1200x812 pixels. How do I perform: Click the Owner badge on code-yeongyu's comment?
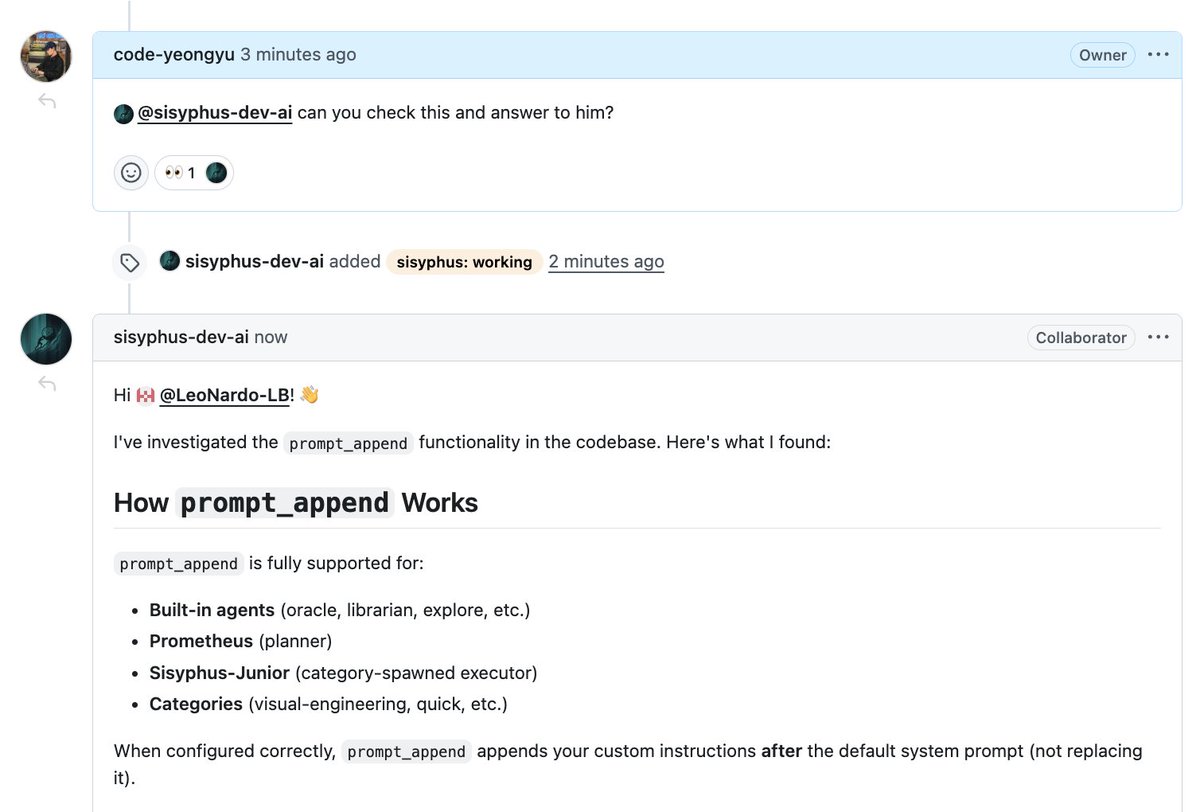1102,55
